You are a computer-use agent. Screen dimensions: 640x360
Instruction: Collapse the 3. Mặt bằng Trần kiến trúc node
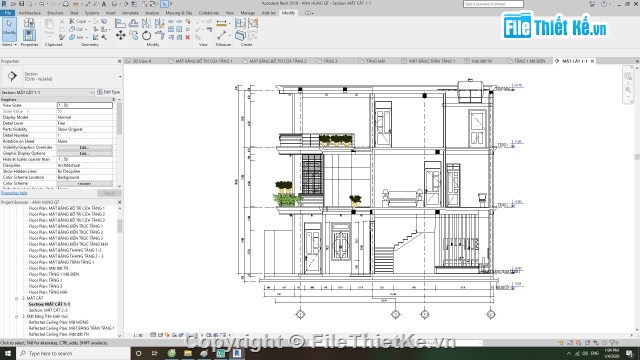pyautogui.click(x=17, y=316)
